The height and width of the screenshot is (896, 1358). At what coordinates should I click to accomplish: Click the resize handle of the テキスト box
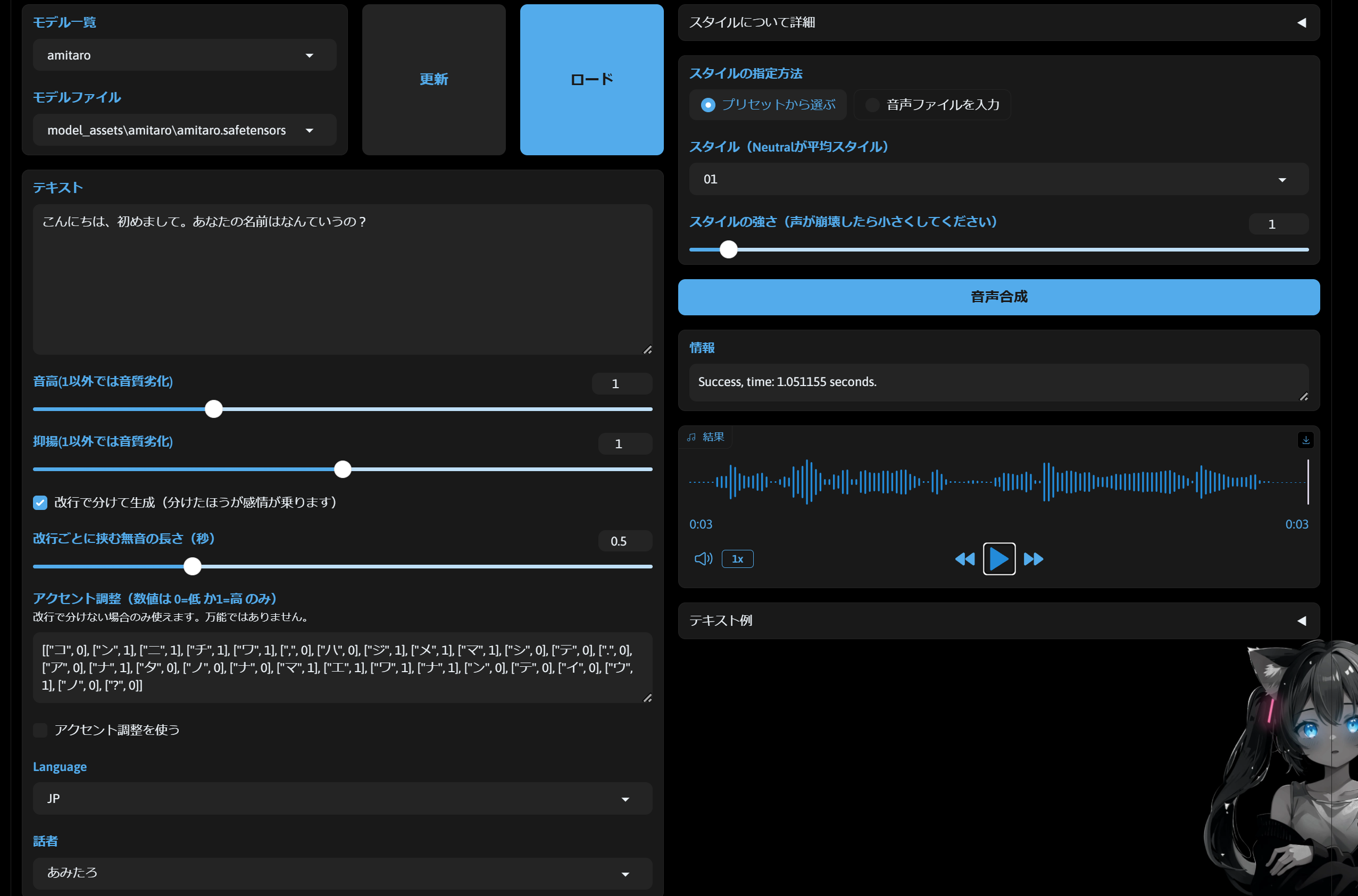click(x=647, y=349)
